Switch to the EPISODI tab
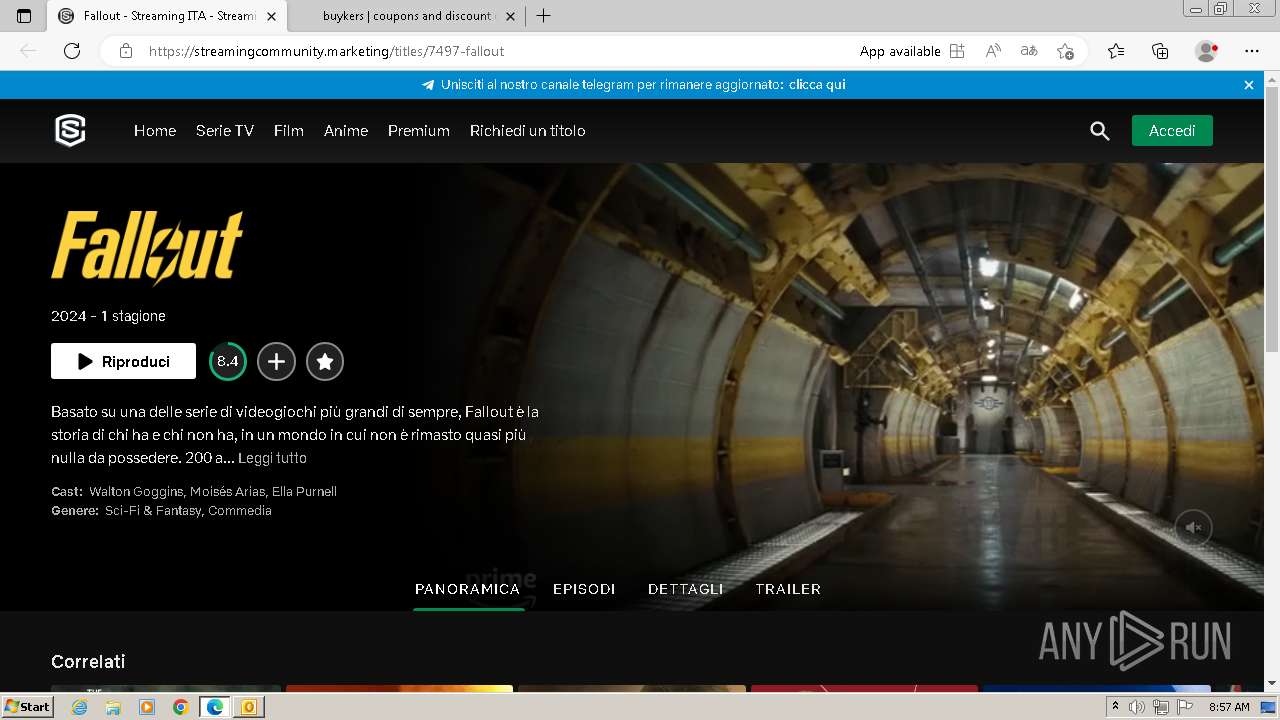1280x720 pixels. [x=584, y=589]
